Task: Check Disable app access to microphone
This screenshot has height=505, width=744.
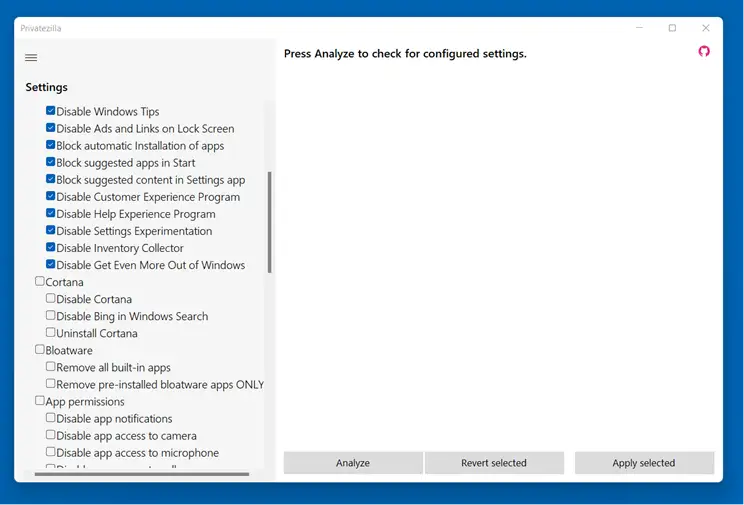Action: 51,452
